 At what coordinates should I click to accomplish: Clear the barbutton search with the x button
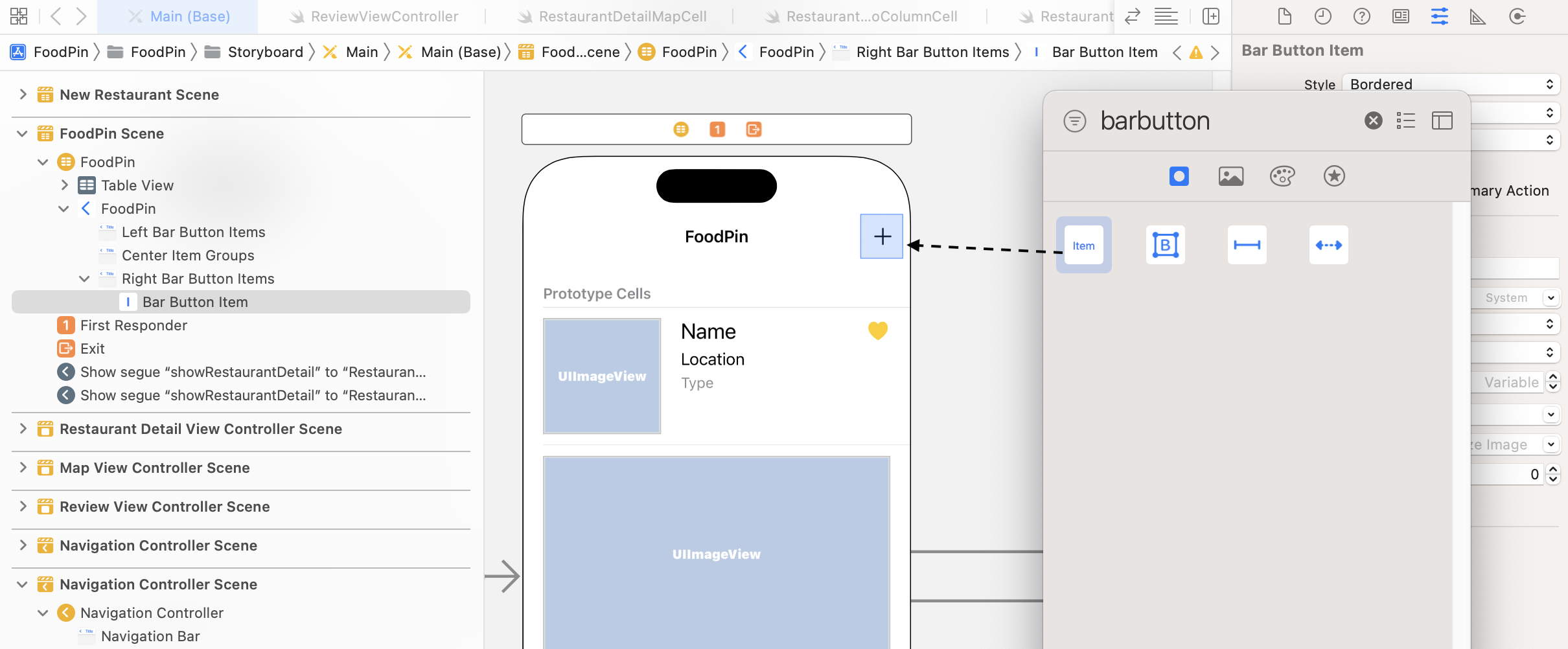coord(1373,120)
